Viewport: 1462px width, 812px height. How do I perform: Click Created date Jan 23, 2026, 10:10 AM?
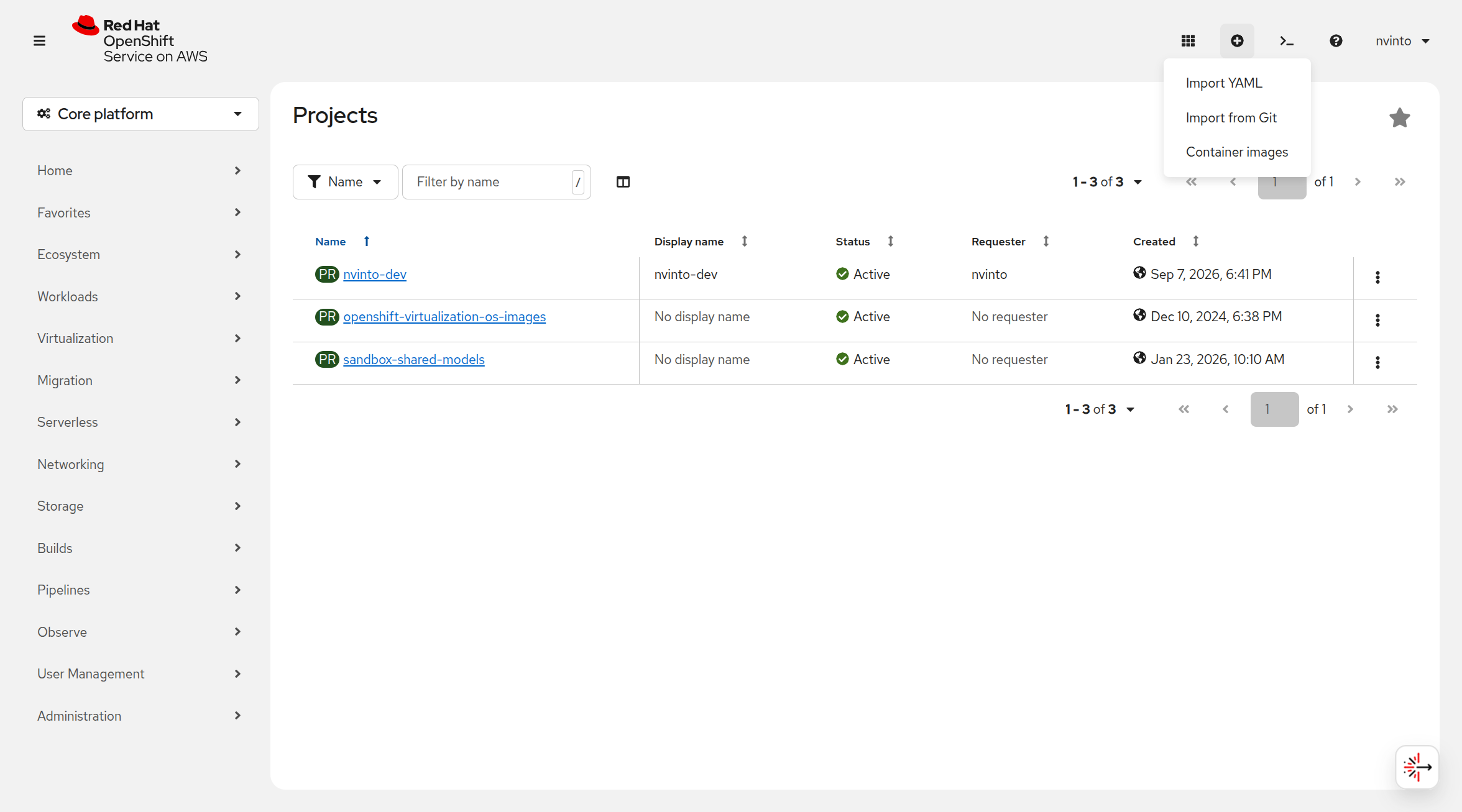1217,359
